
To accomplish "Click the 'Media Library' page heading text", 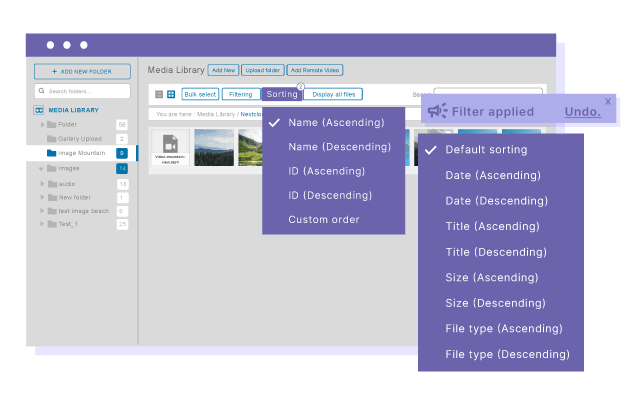I will click(176, 70).
